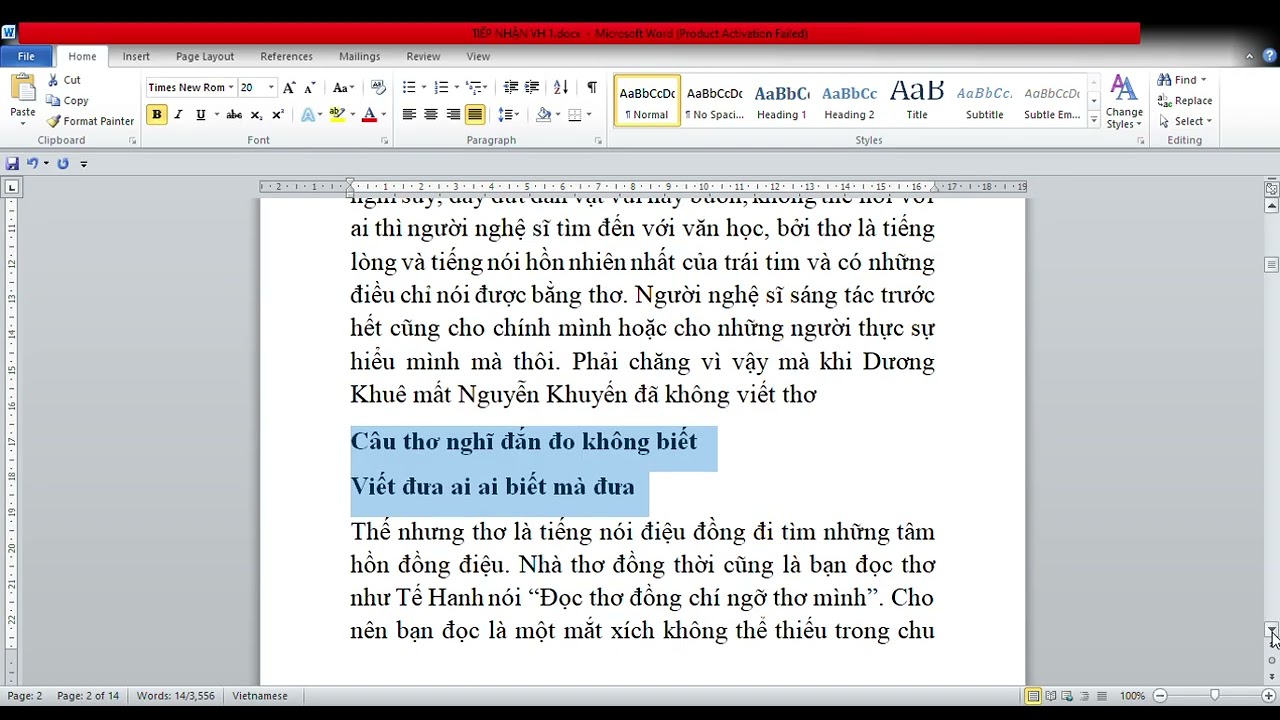This screenshot has height=720, width=1280.
Task: Toggle Strikethrough formatting
Action: [234, 115]
